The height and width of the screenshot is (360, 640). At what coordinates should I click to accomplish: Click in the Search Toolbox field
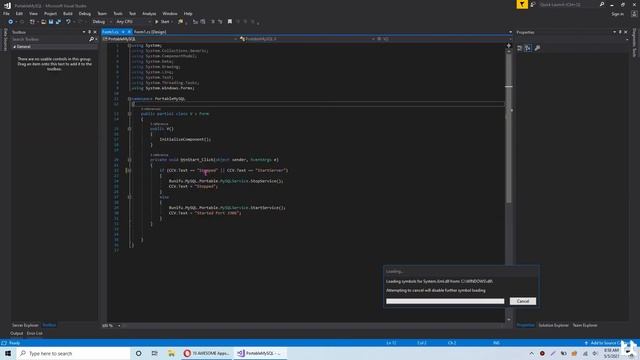(50, 39)
